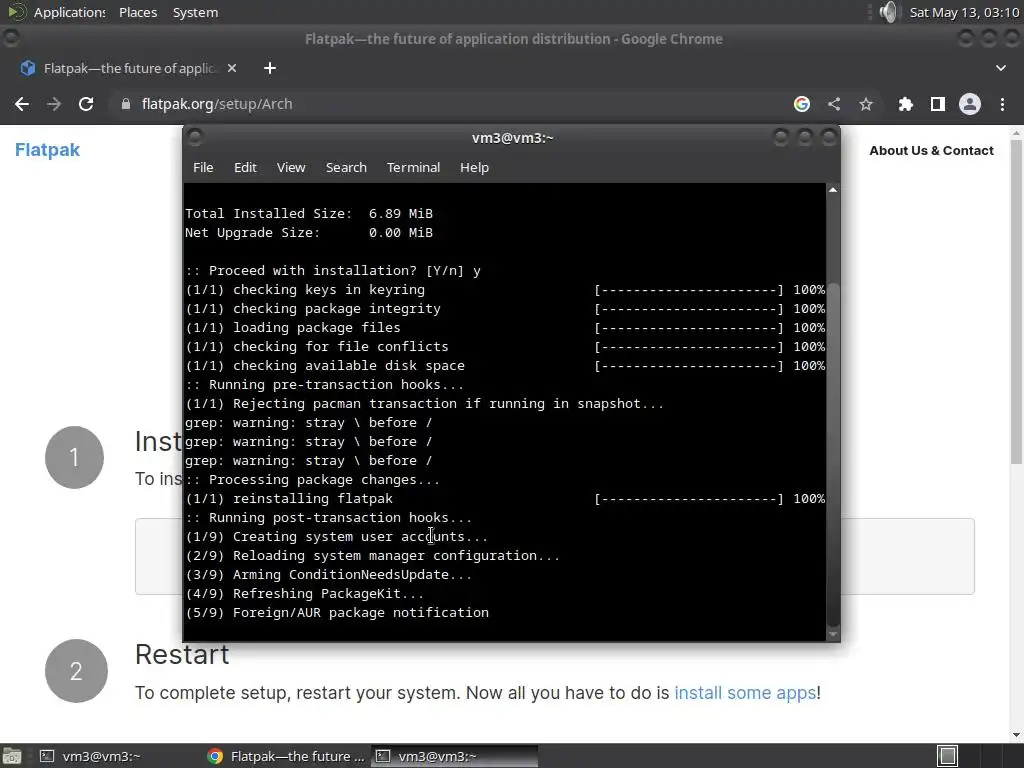Click the Applications menu logo icon
Viewport: 1024px width, 768px height.
(16, 12)
